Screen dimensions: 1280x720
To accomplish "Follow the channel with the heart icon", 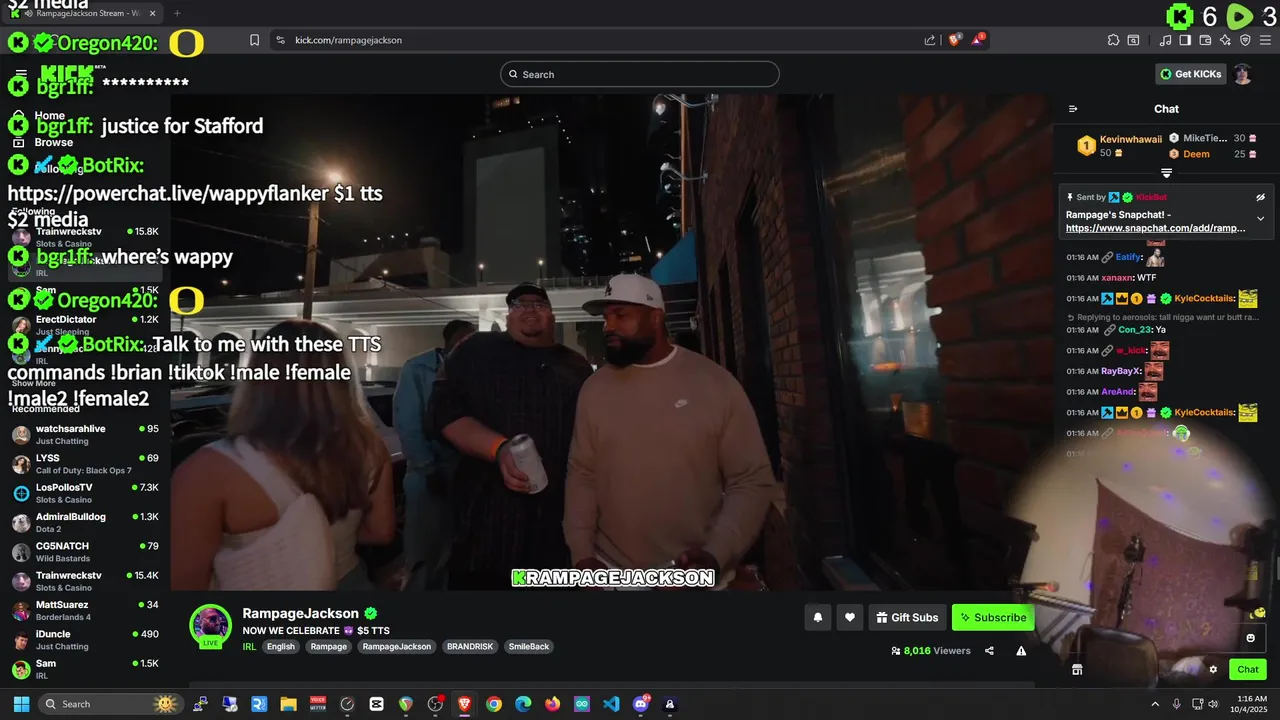I will tap(850, 618).
